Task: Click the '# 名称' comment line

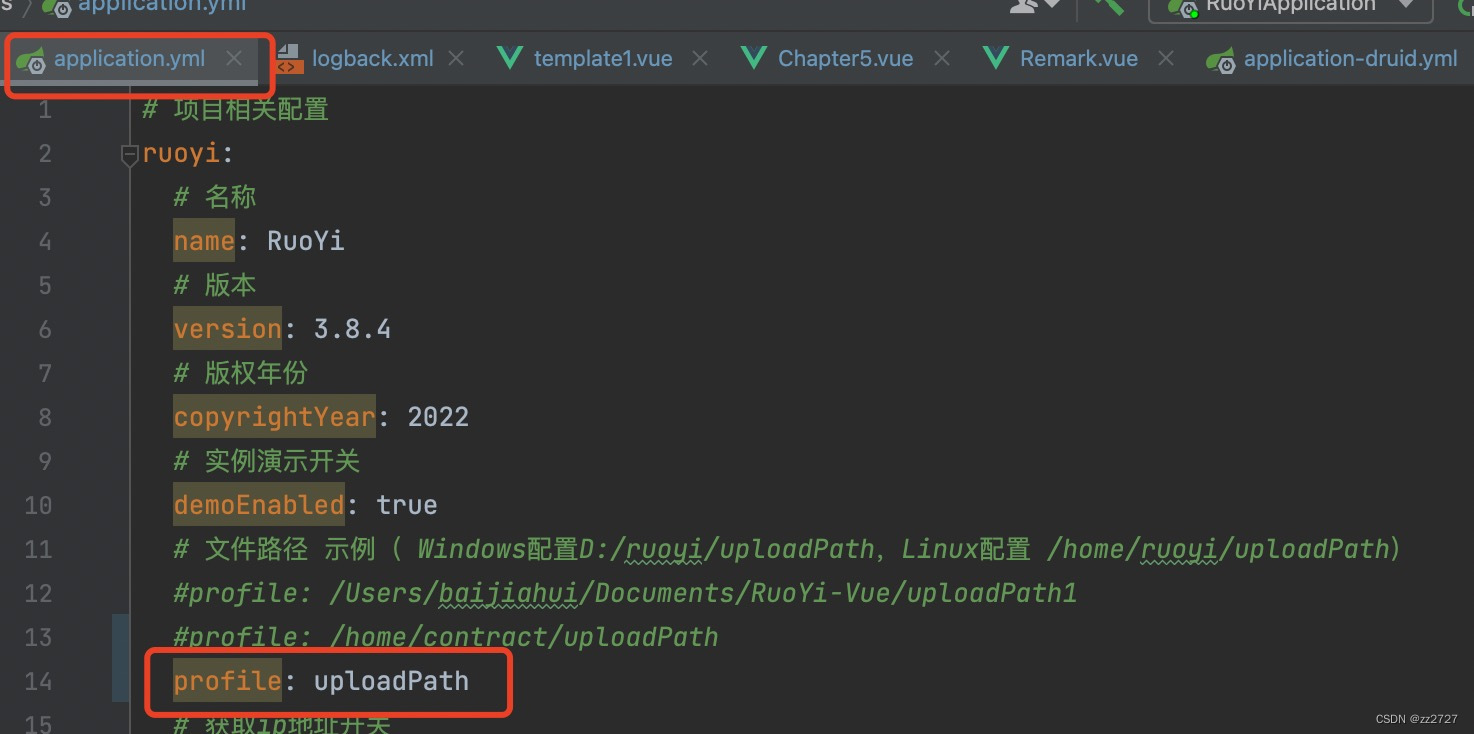Action: [215, 197]
